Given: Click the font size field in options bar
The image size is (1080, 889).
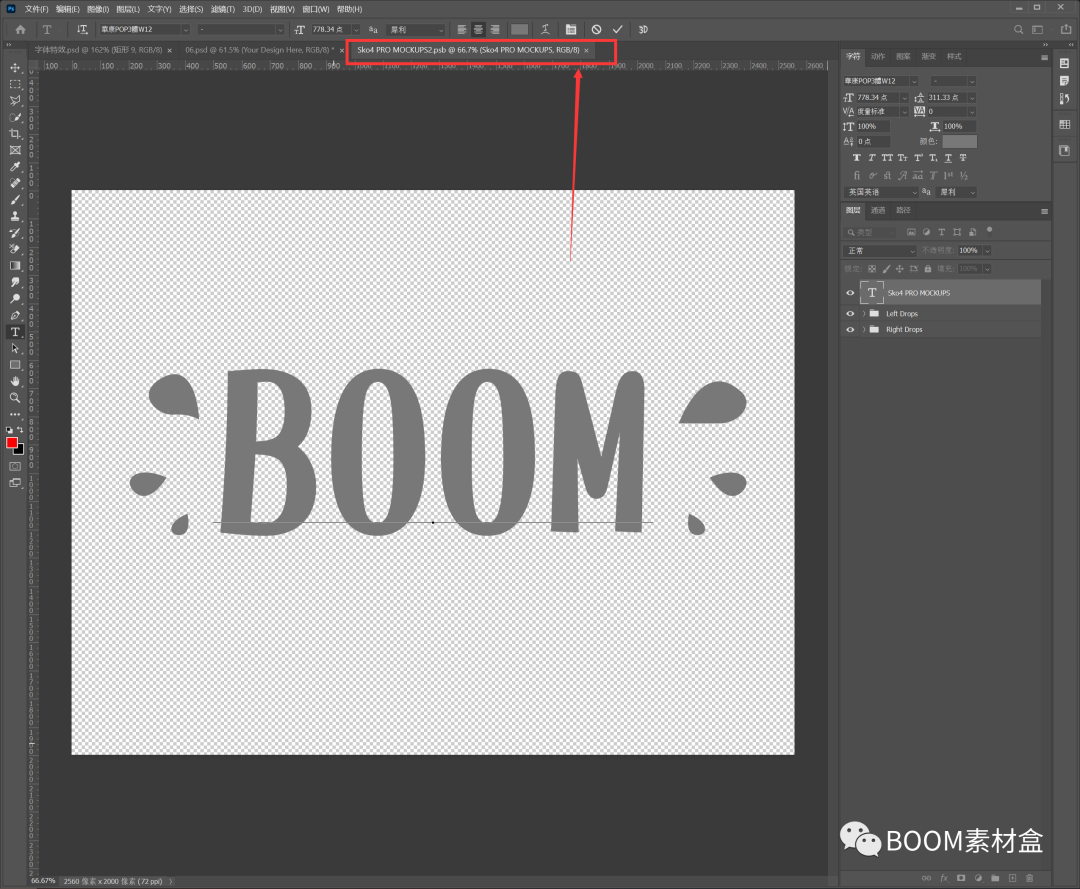Looking at the screenshot, I should (334, 30).
